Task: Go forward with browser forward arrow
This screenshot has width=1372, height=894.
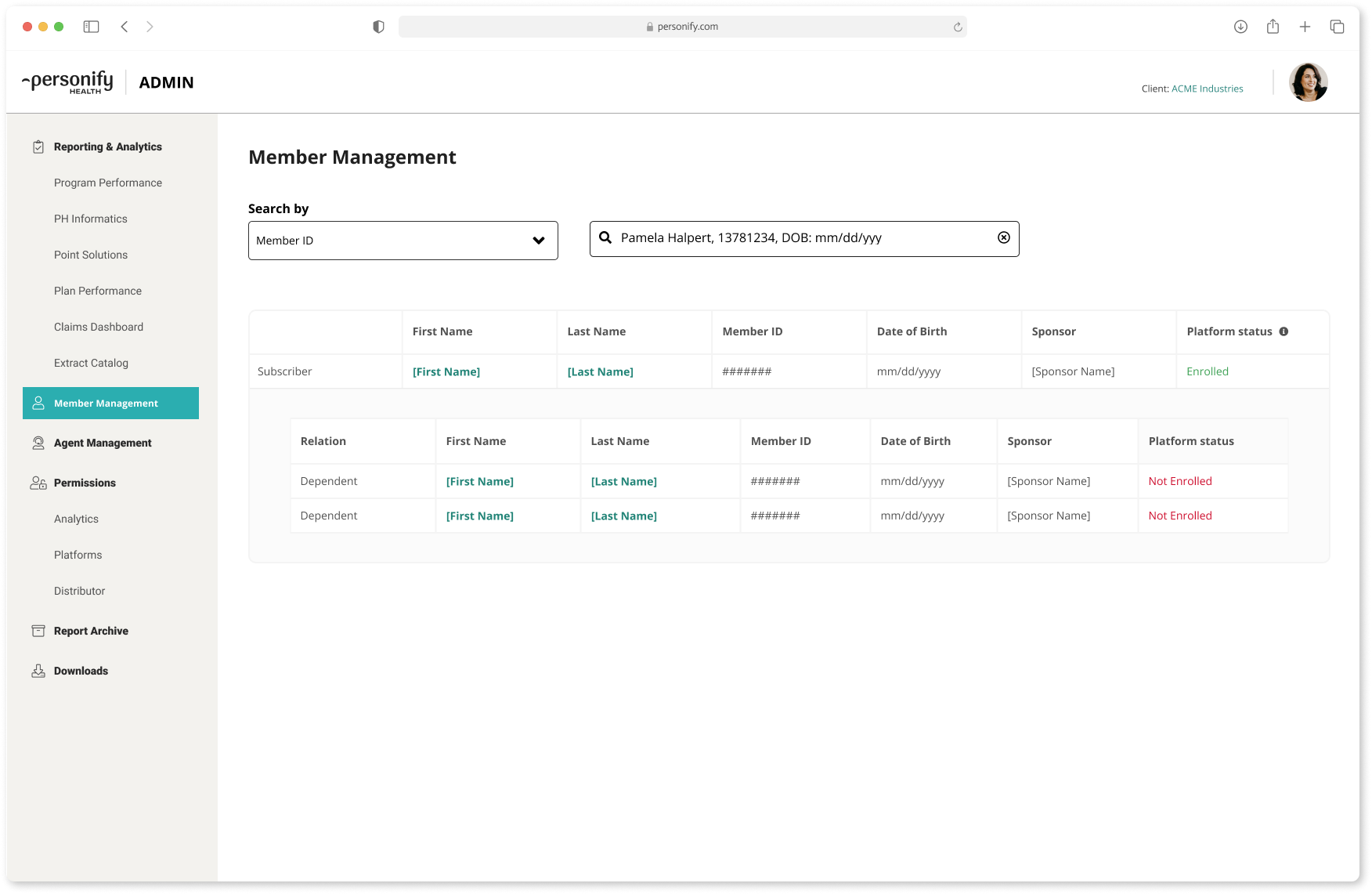Action: click(150, 27)
